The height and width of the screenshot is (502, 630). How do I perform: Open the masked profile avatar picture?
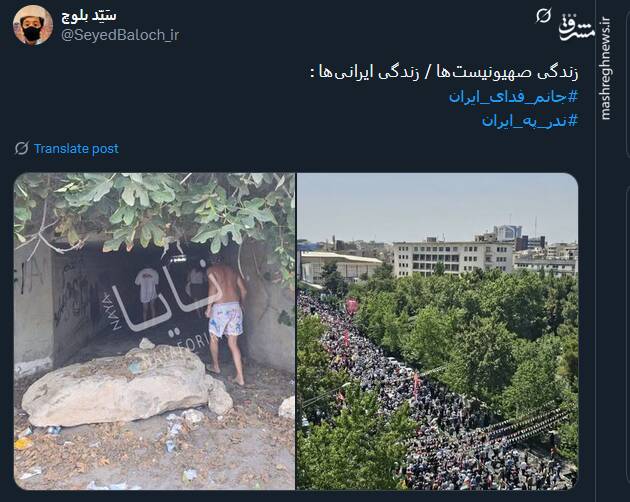click(33, 25)
